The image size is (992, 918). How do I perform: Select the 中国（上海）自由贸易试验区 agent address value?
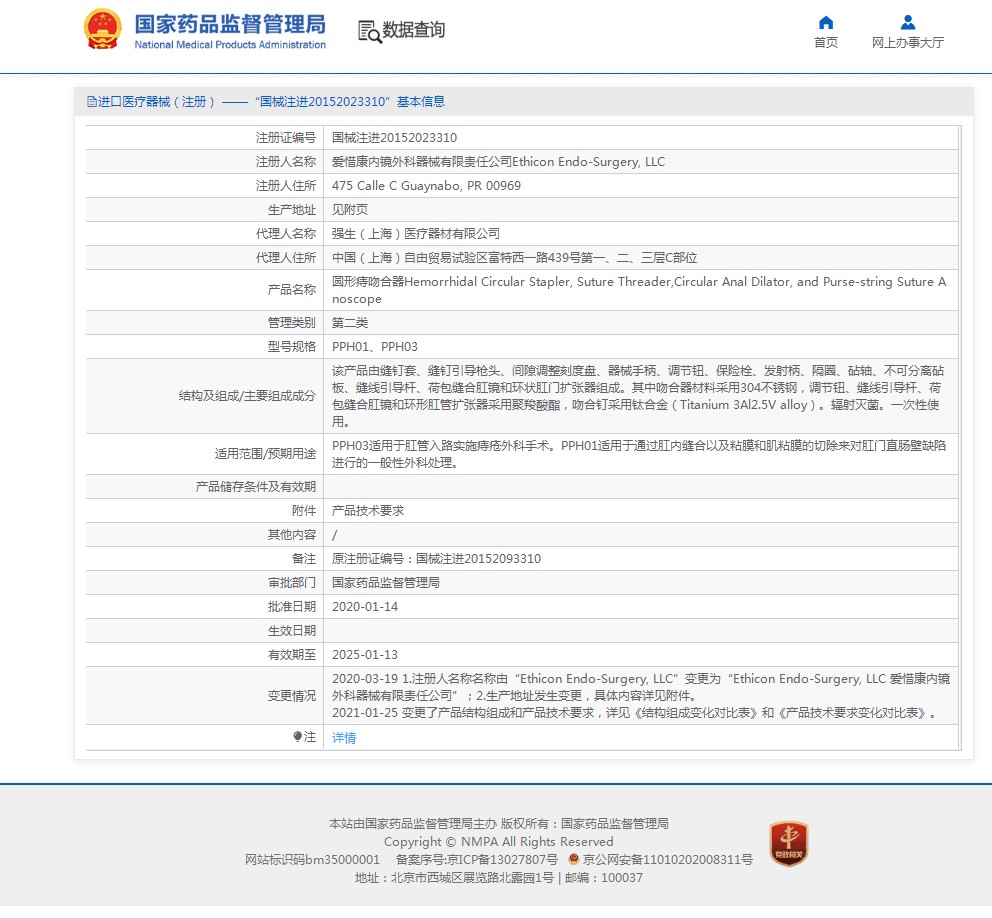point(514,258)
